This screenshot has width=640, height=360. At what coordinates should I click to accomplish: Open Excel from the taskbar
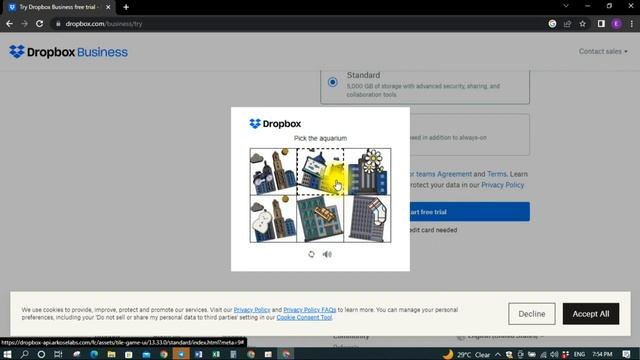pyautogui.click(x=216, y=354)
